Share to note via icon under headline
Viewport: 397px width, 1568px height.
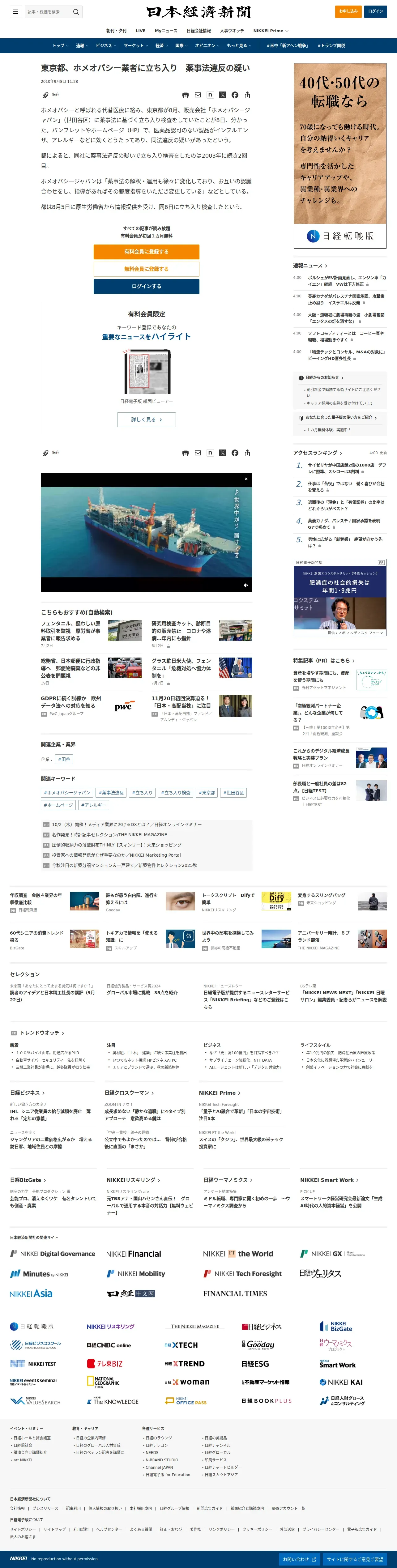click(210, 95)
